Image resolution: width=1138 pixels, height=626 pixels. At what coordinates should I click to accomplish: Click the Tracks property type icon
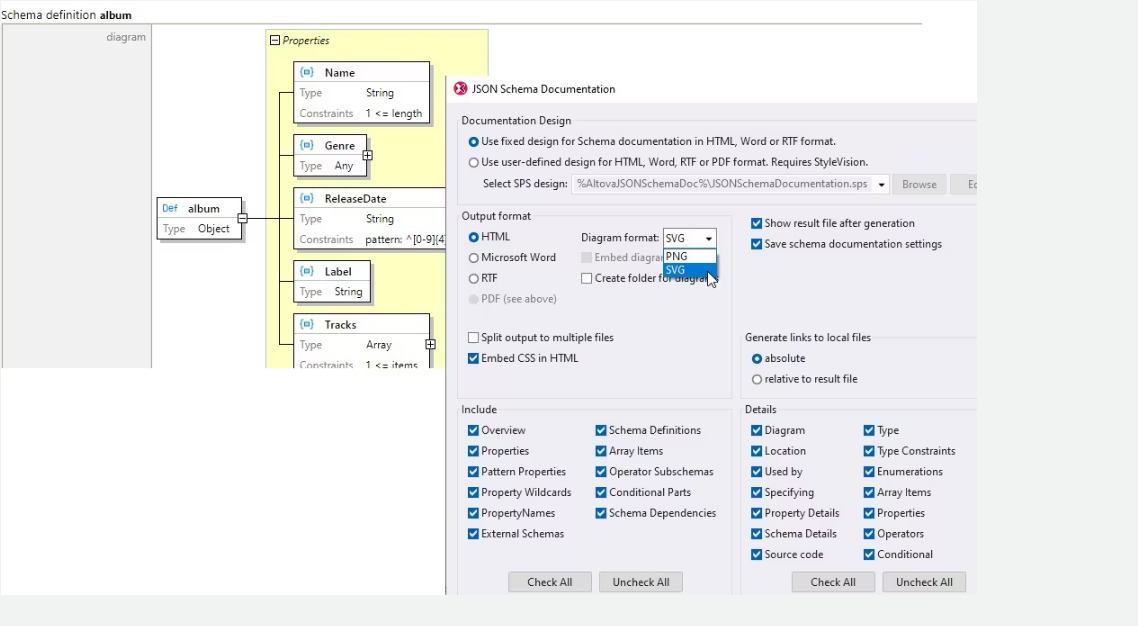tap(307, 325)
